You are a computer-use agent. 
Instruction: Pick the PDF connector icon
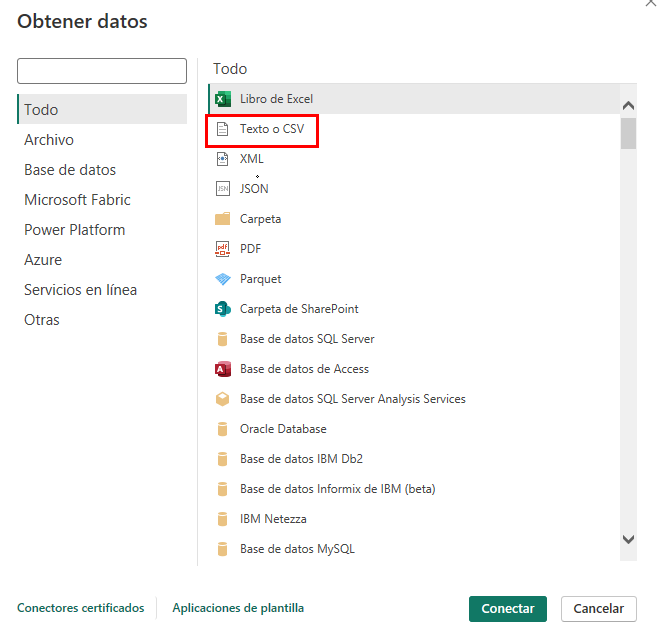pyautogui.click(x=222, y=249)
